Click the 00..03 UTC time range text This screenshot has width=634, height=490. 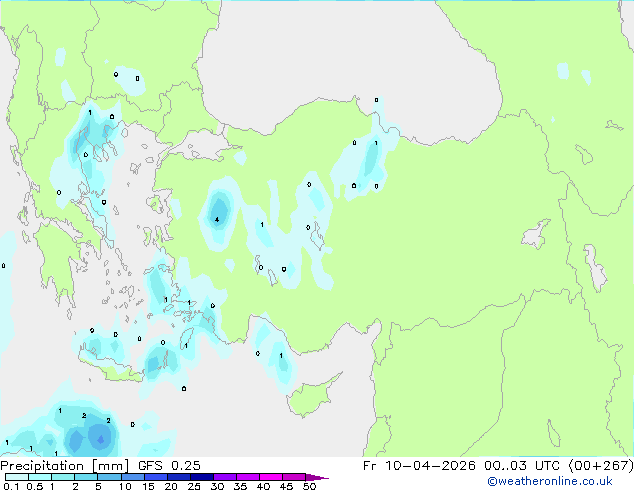coord(522,466)
